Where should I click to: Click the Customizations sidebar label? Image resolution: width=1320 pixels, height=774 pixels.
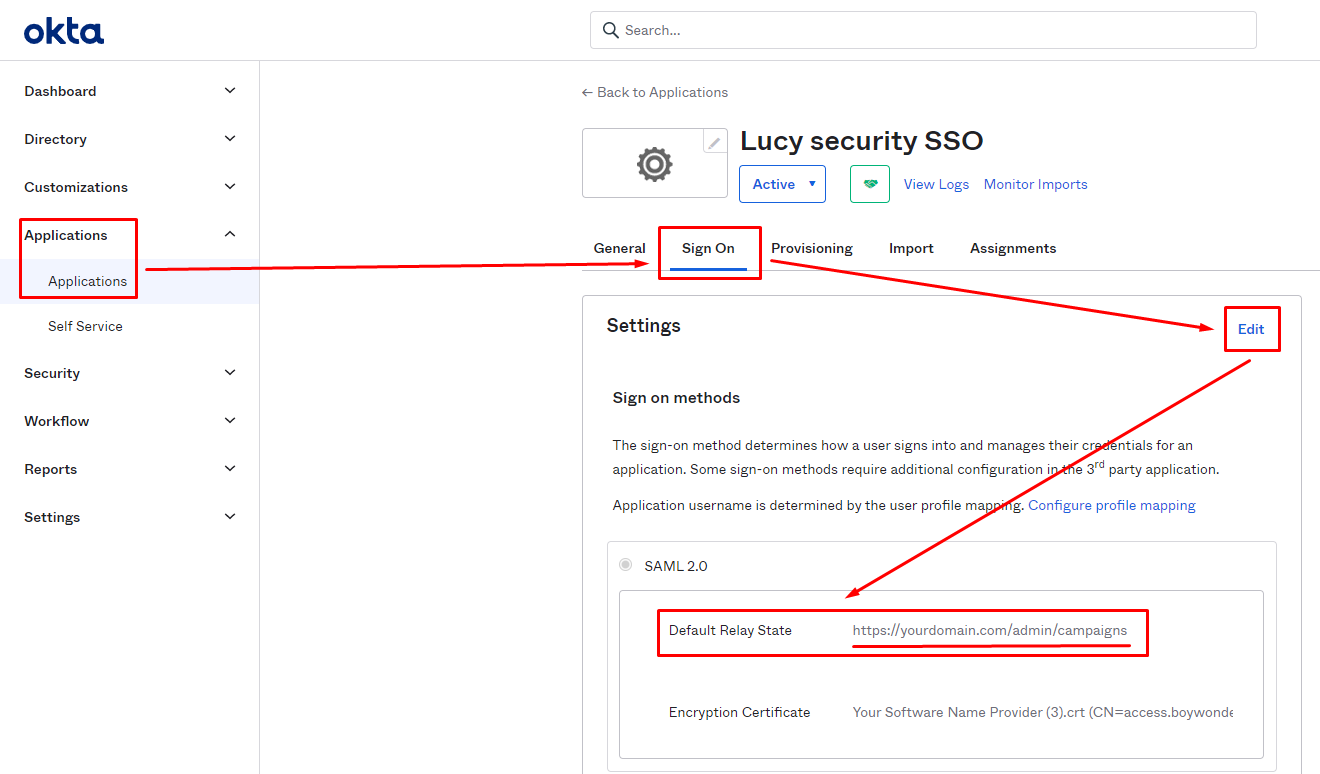point(76,187)
